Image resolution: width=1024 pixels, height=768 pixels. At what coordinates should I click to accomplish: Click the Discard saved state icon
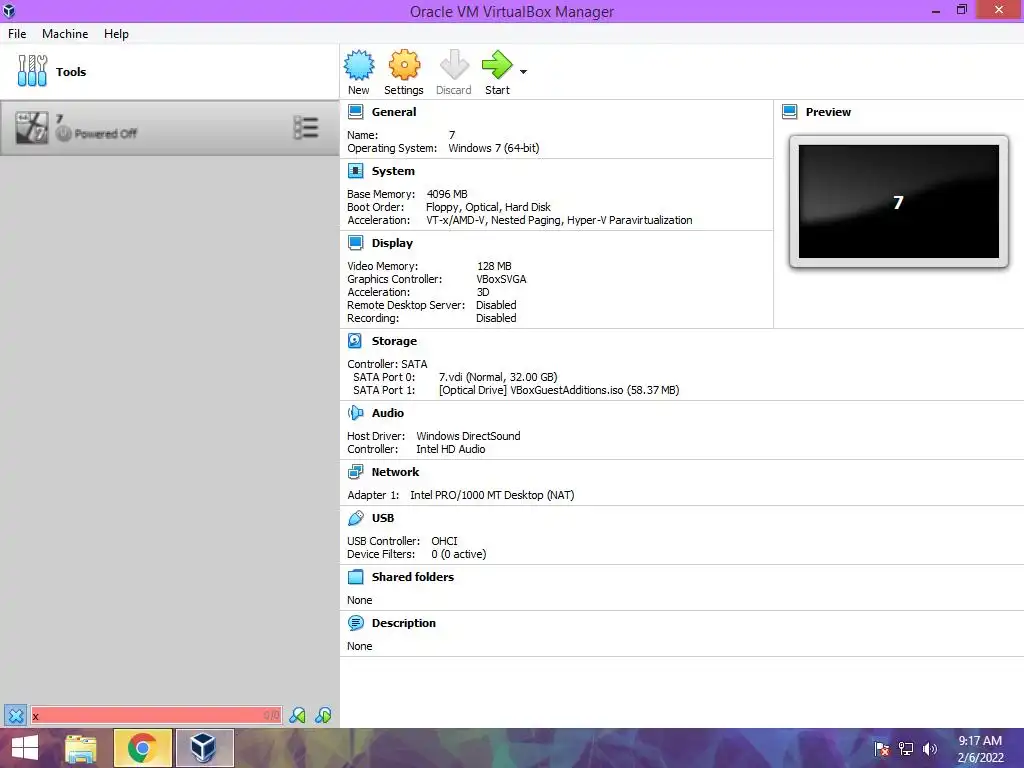454,65
